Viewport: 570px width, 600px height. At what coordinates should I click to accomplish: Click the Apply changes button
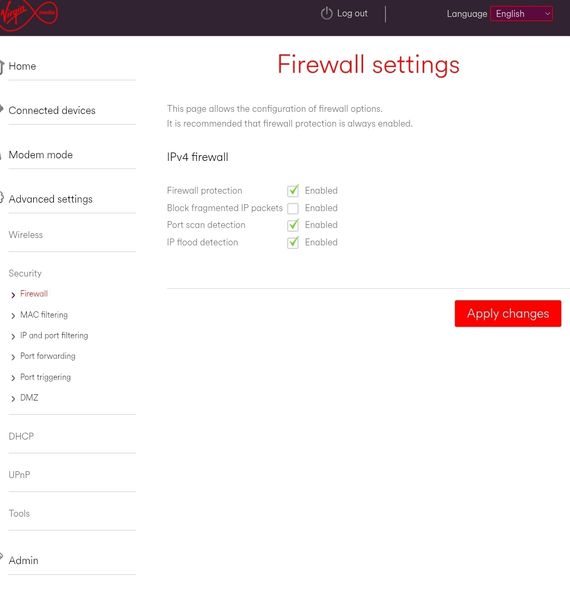[x=508, y=313]
